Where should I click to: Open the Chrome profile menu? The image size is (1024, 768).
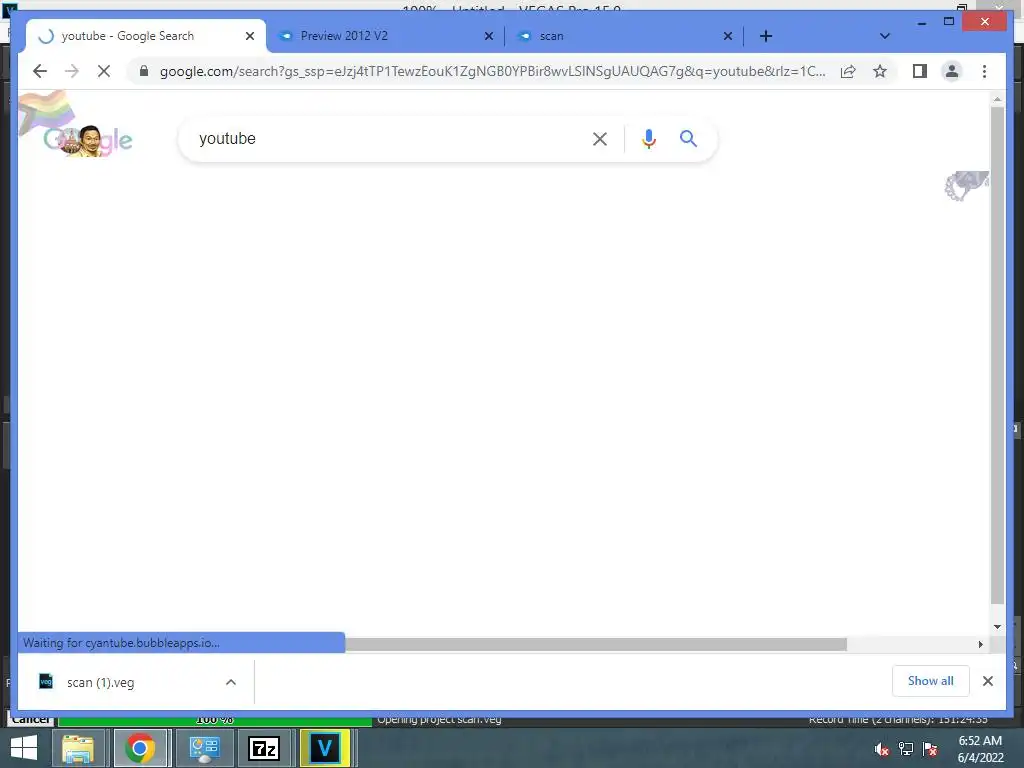pos(952,71)
